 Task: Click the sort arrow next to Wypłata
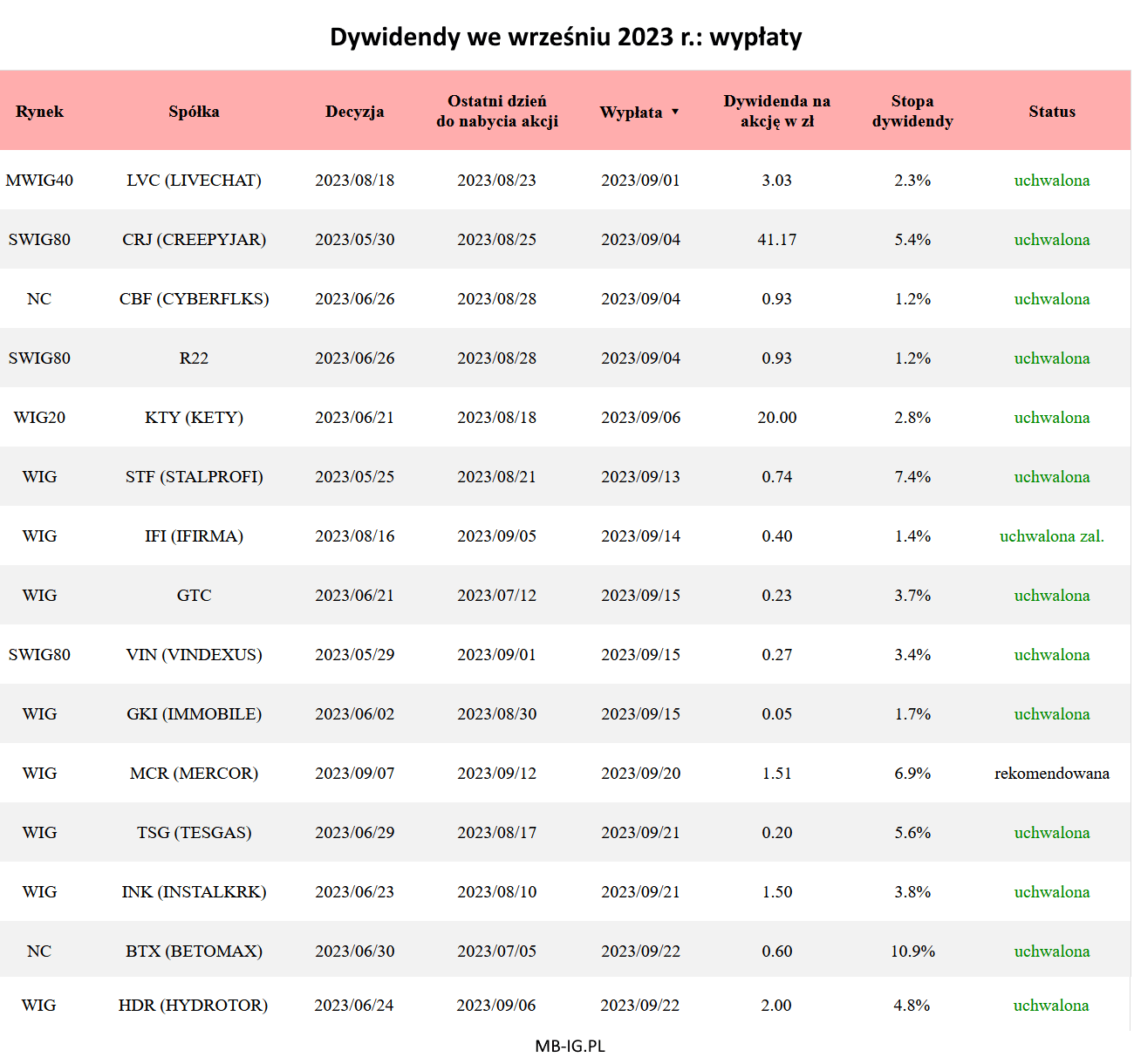tap(674, 112)
